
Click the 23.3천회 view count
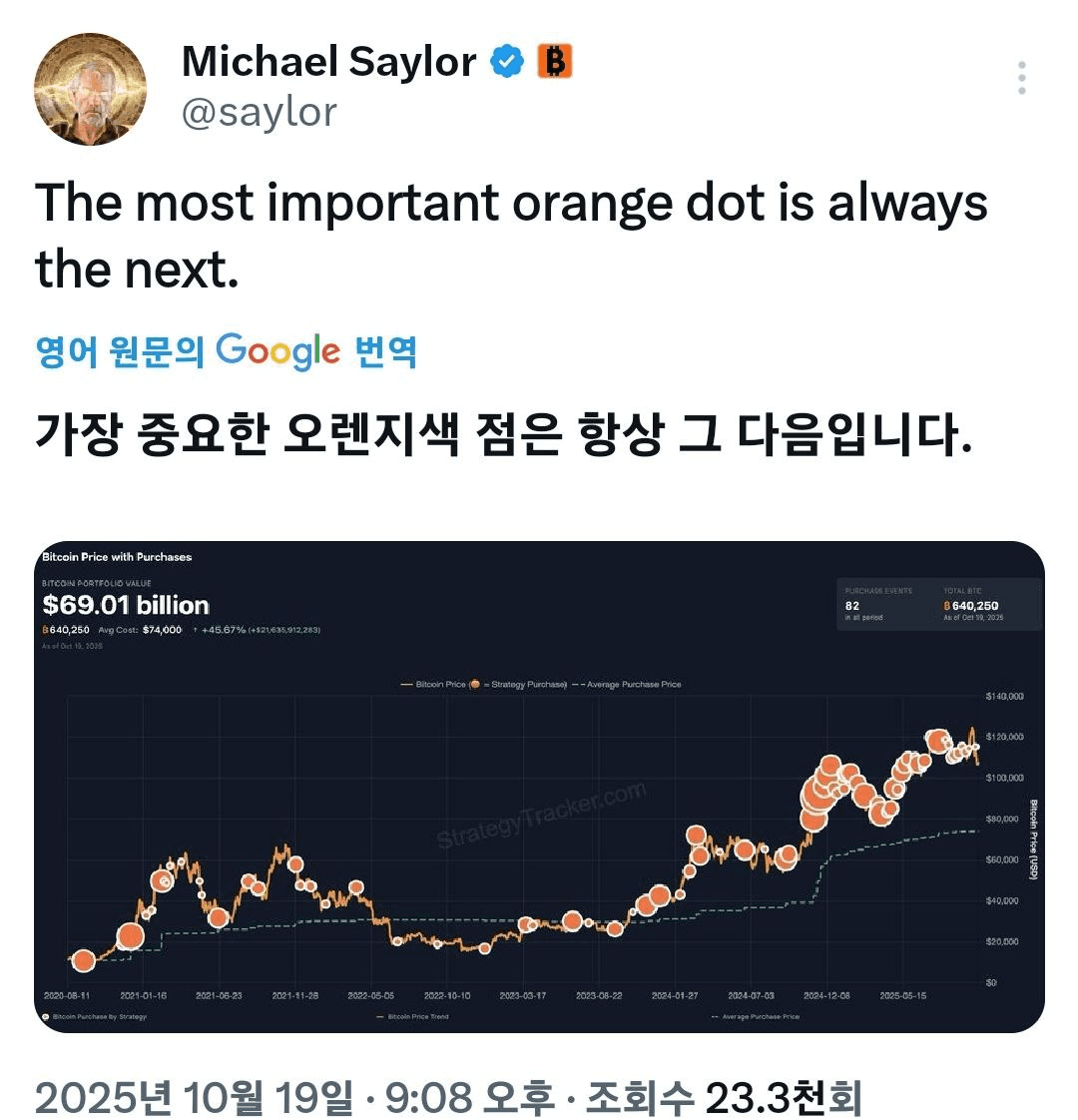[783, 1096]
